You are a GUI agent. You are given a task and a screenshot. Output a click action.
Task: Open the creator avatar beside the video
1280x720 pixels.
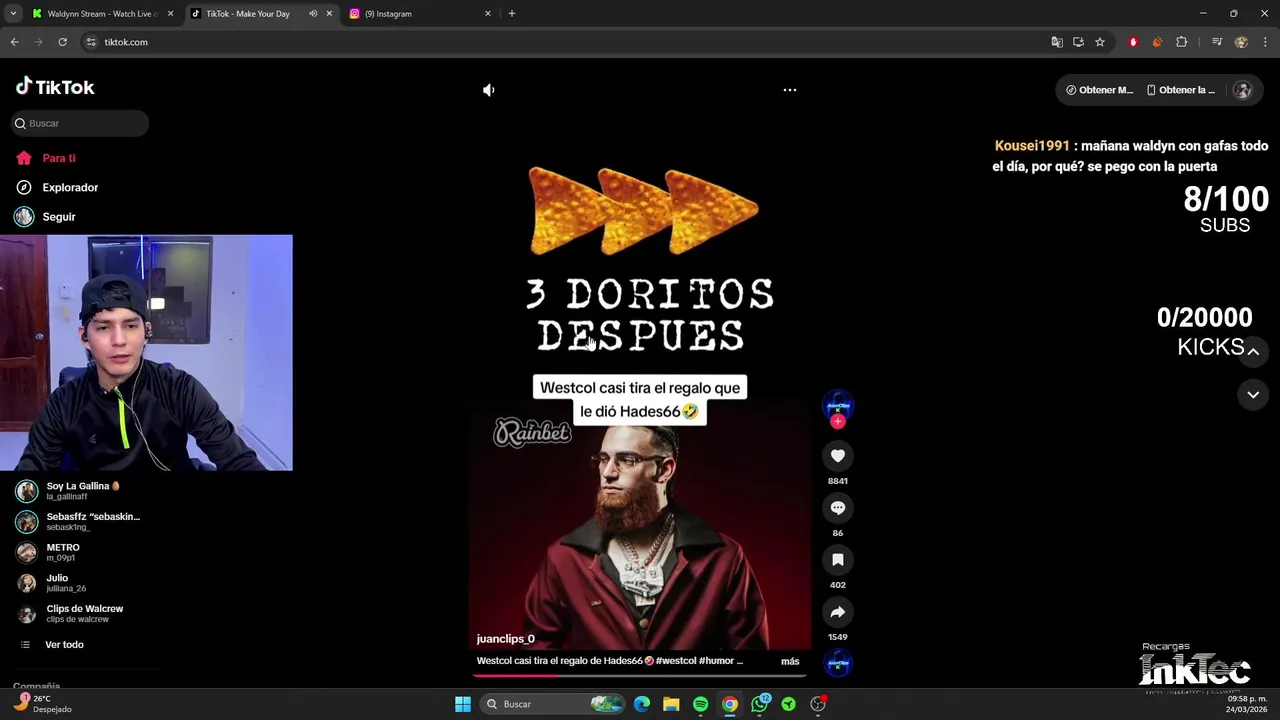click(838, 405)
